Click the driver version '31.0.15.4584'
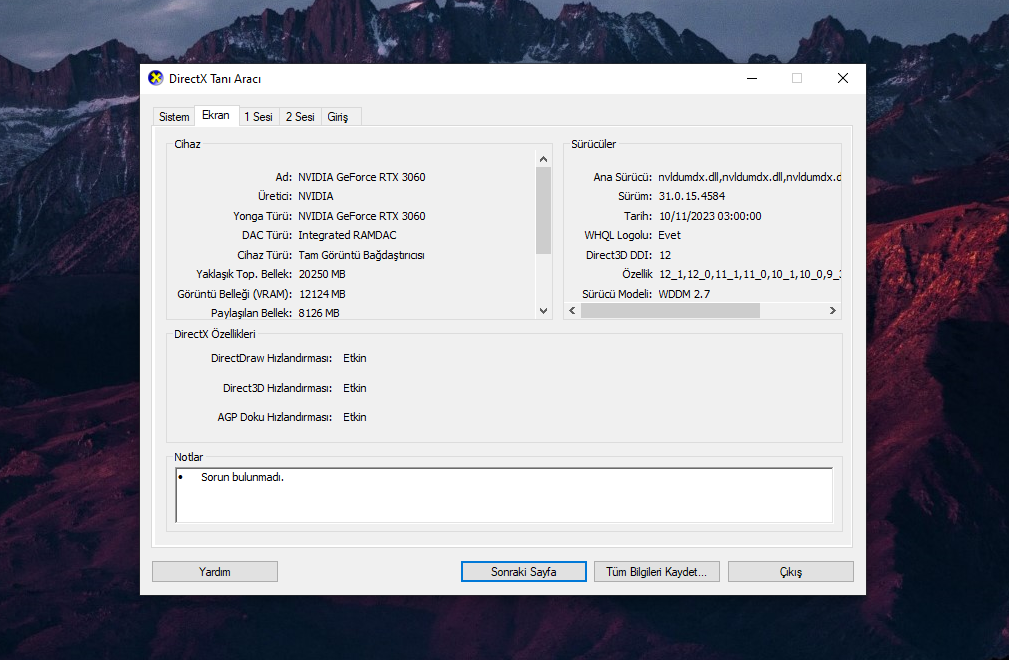The width and height of the screenshot is (1009, 660). [692, 196]
